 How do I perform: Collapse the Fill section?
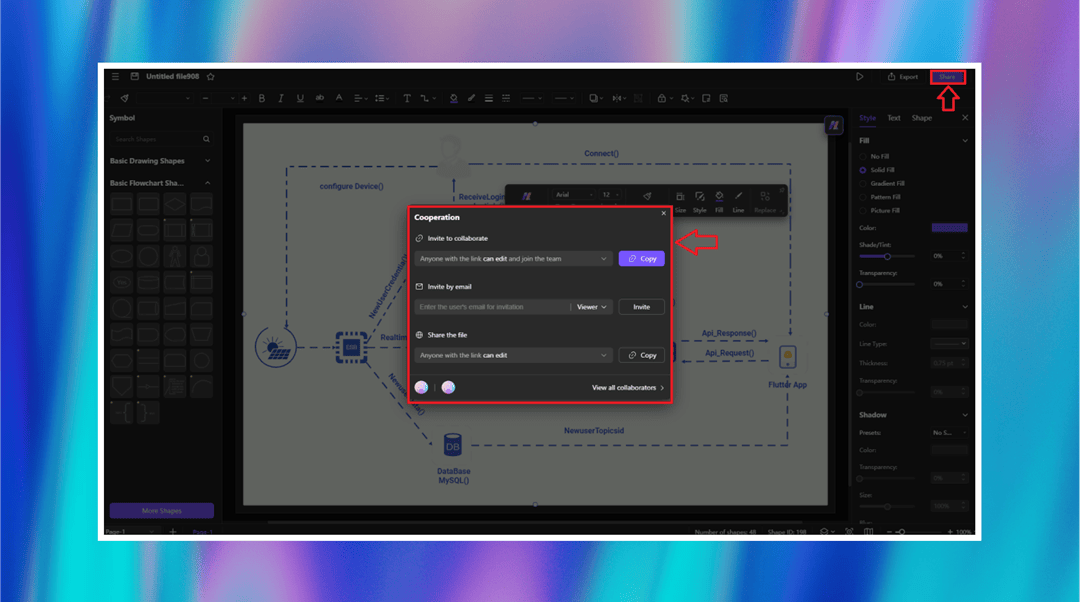[x=965, y=141]
